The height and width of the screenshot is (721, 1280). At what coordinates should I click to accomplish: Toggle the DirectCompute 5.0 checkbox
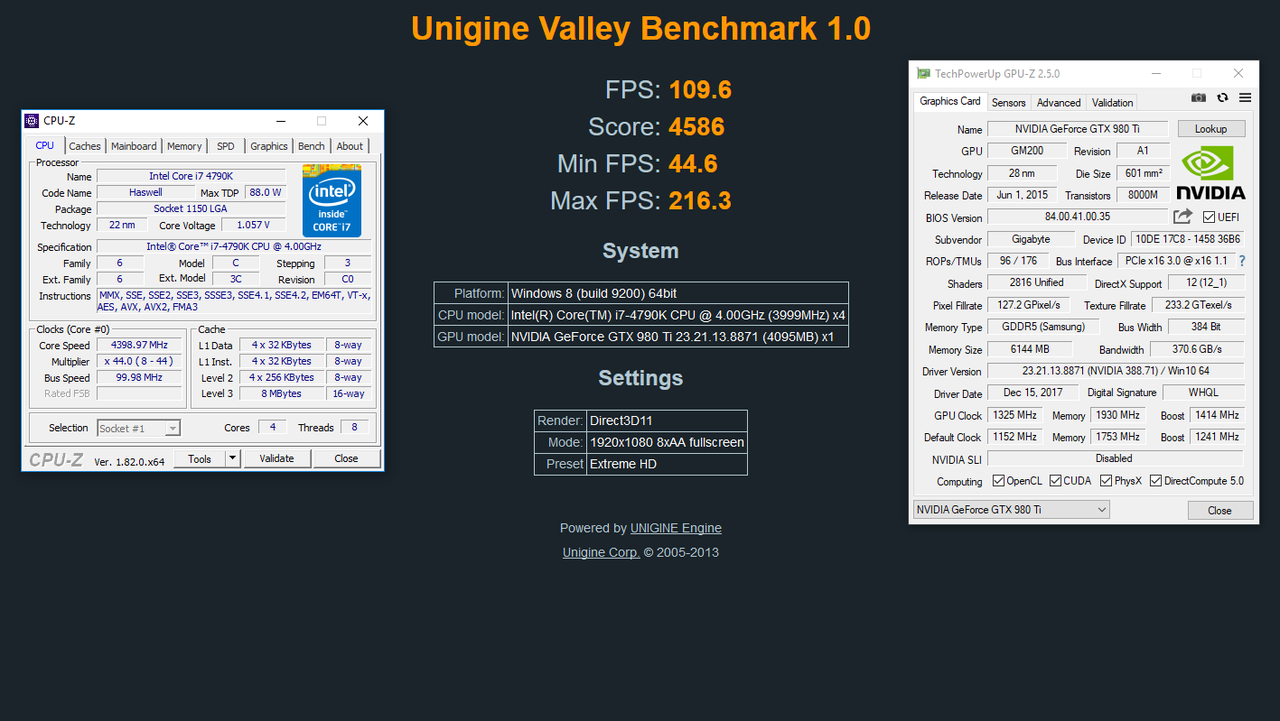point(1156,481)
